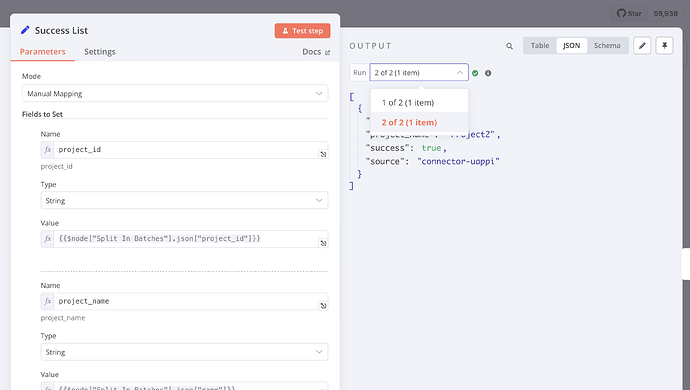Viewport: 690px width, 390px height.
Task: Switch output view to Schema
Action: [x=607, y=45]
